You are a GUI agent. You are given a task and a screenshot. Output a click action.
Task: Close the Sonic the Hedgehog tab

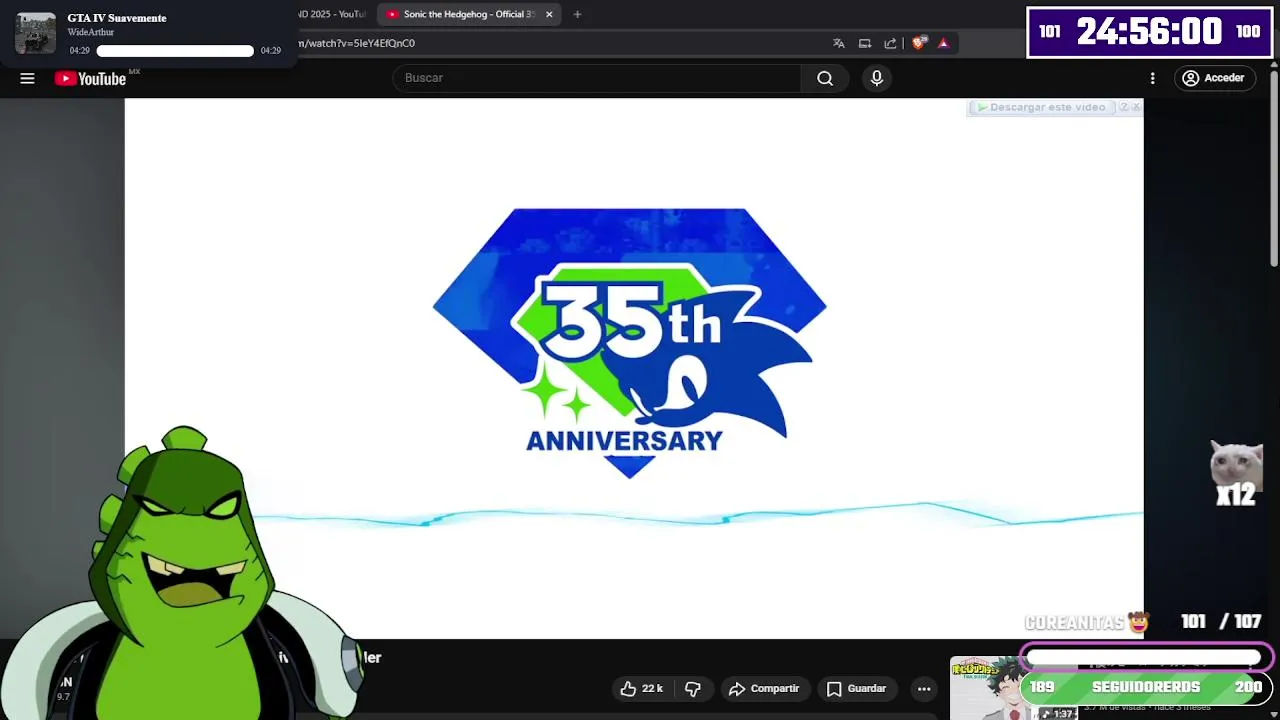point(549,14)
